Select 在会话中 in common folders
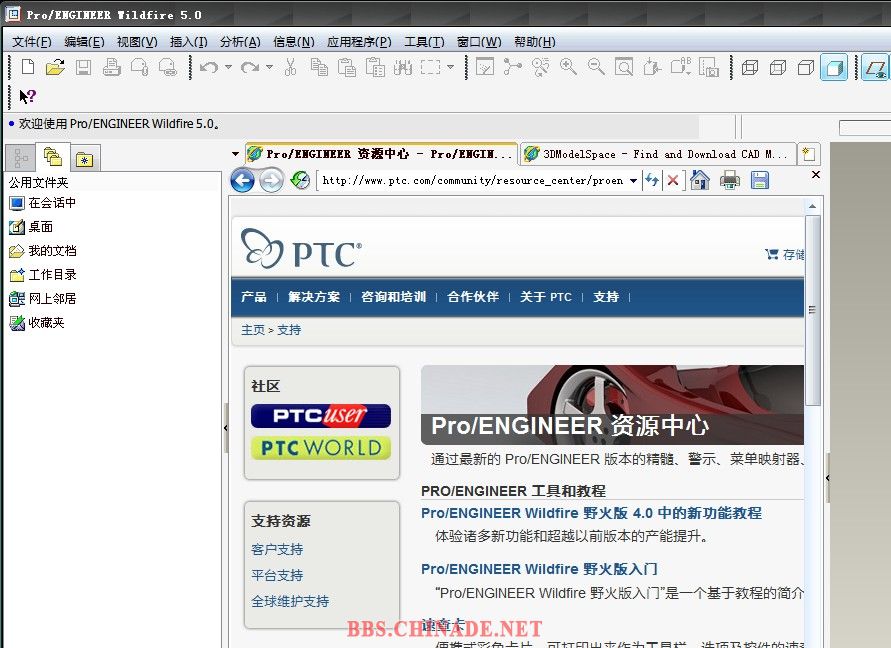891x648 pixels. point(43,203)
